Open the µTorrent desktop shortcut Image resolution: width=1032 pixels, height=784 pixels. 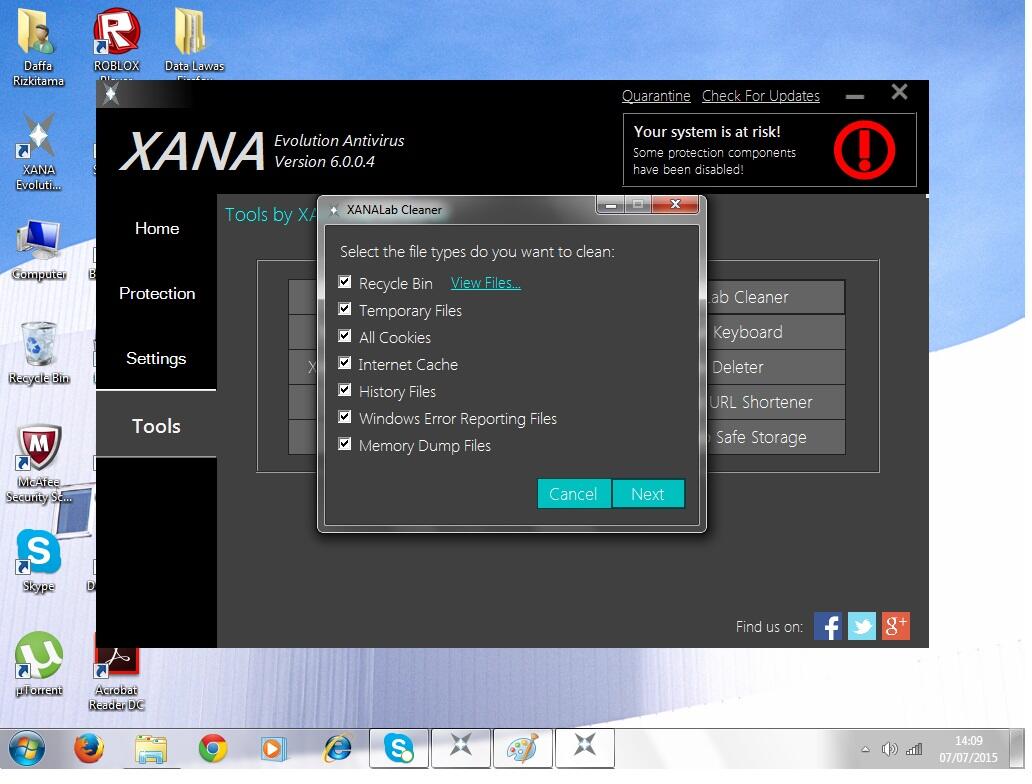tap(38, 664)
